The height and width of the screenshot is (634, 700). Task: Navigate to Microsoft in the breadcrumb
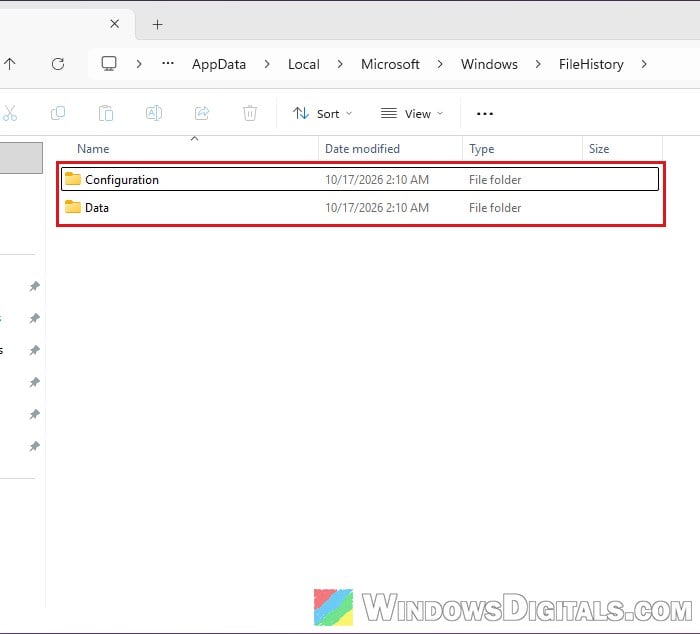(x=390, y=64)
